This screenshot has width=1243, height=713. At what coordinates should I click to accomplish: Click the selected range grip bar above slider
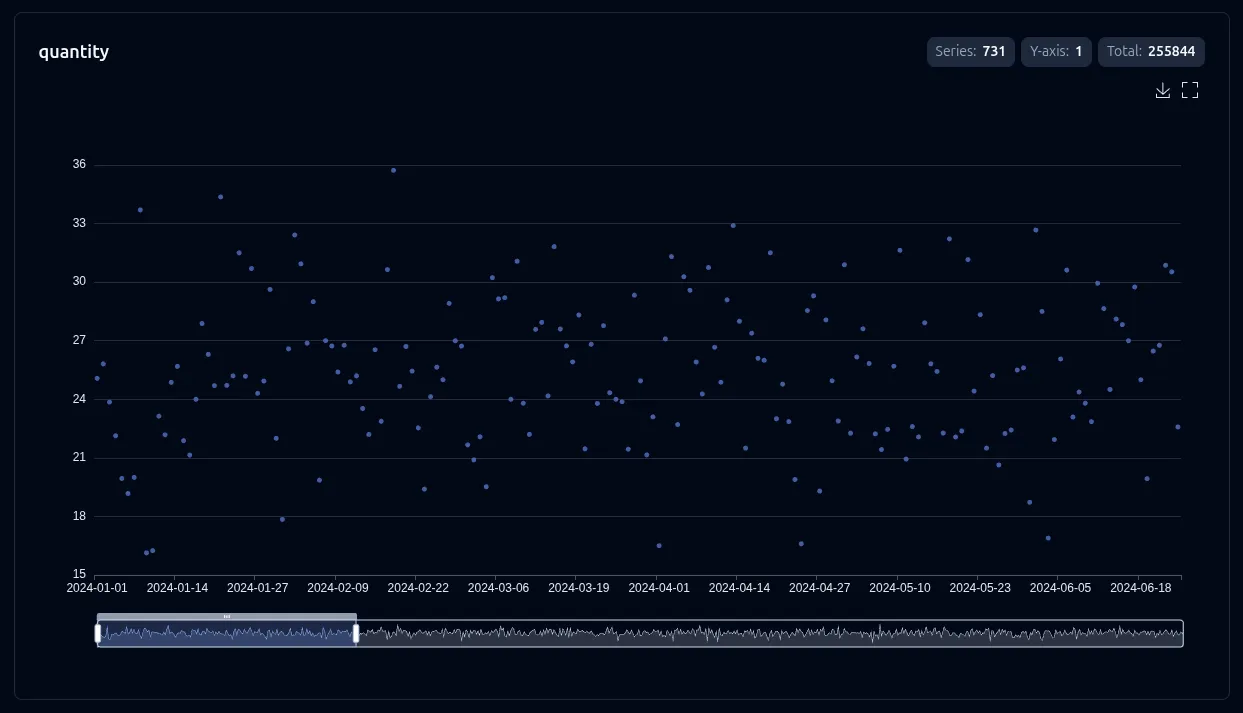click(x=227, y=617)
